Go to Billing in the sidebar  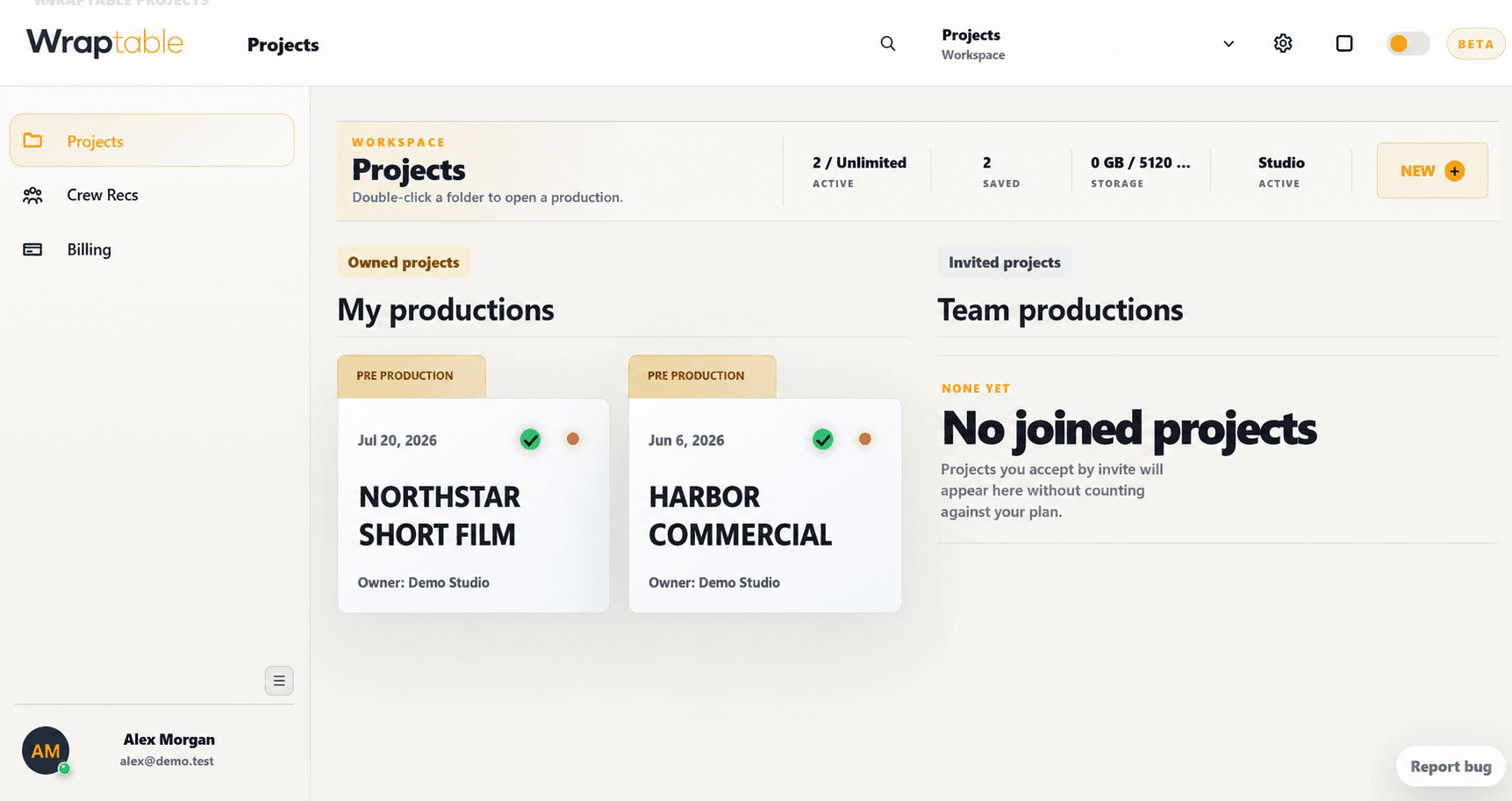(152, 249)
